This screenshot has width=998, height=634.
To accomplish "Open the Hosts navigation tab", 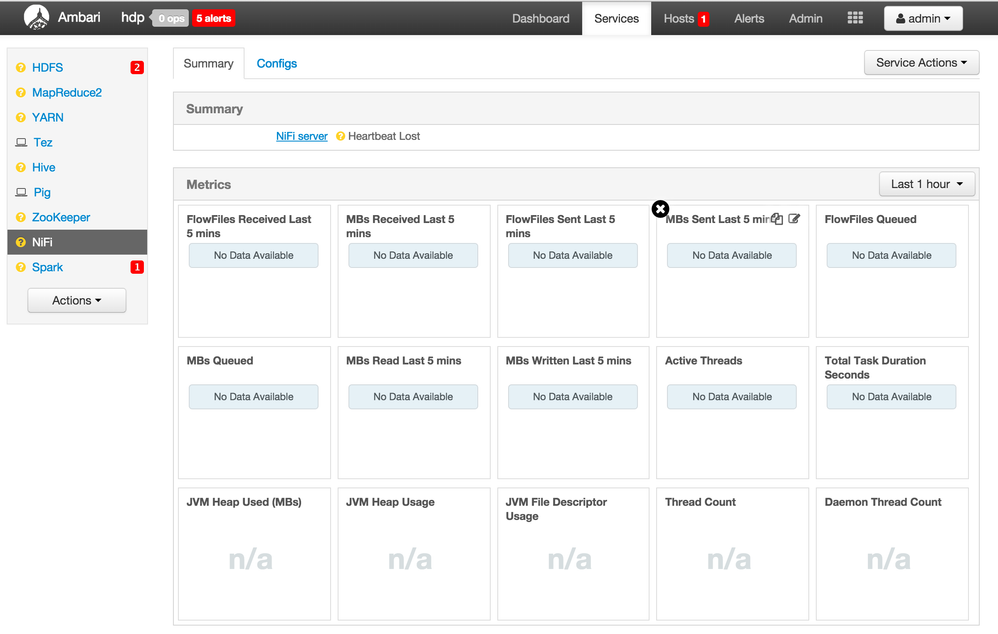I will tap(678, 18).
